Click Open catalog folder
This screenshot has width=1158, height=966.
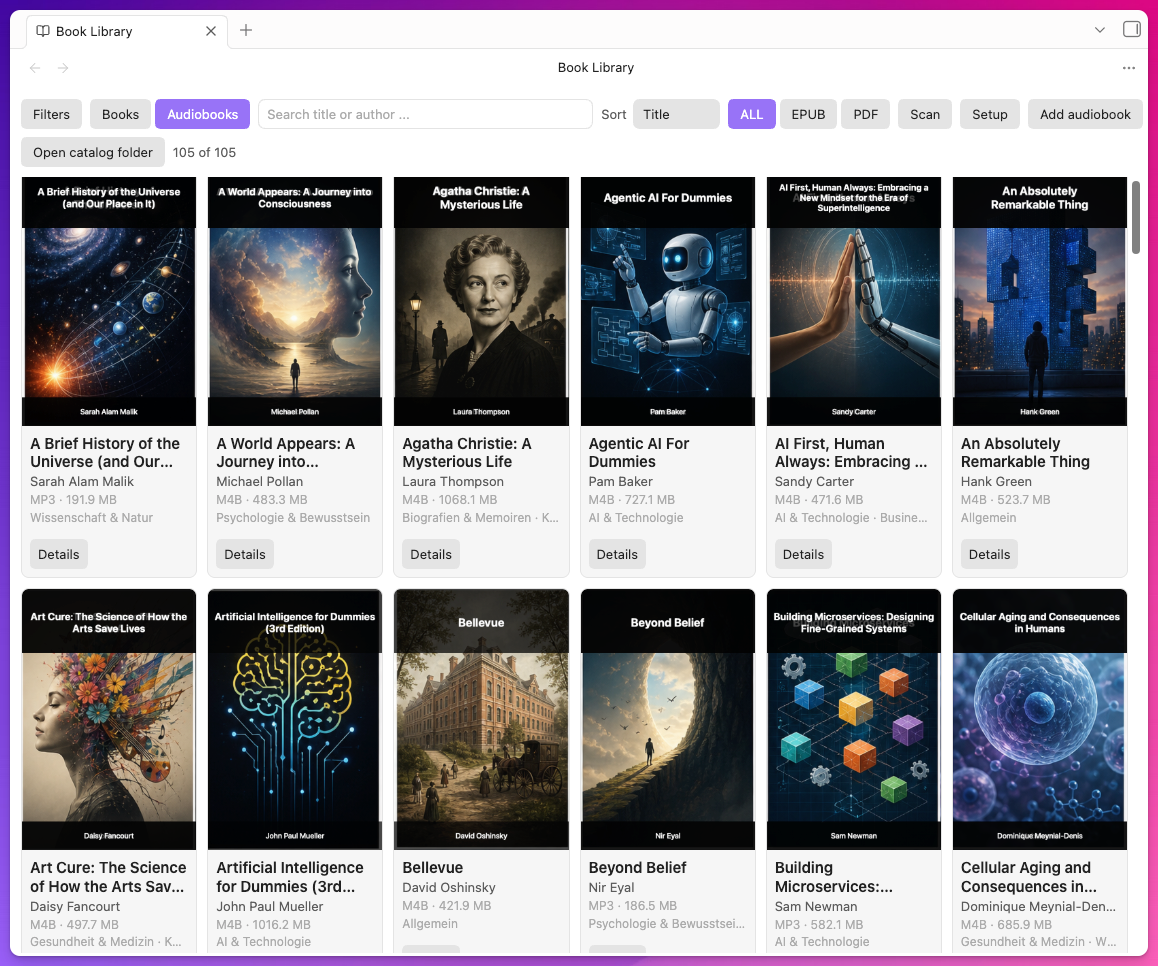[x=93, y=152]
